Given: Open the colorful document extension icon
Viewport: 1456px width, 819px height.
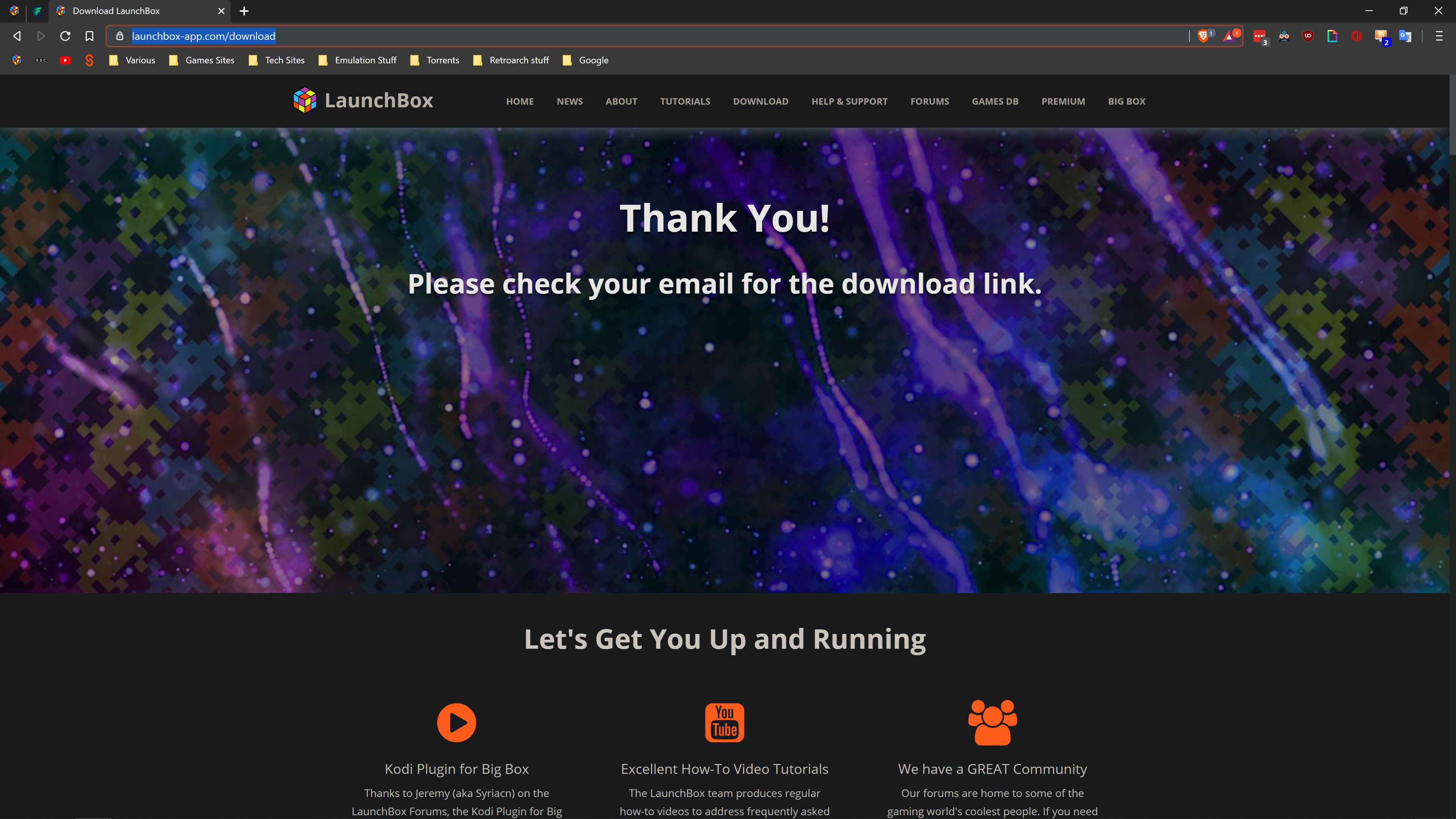Looking at the screenshot, I should (x=1332, y=36).
